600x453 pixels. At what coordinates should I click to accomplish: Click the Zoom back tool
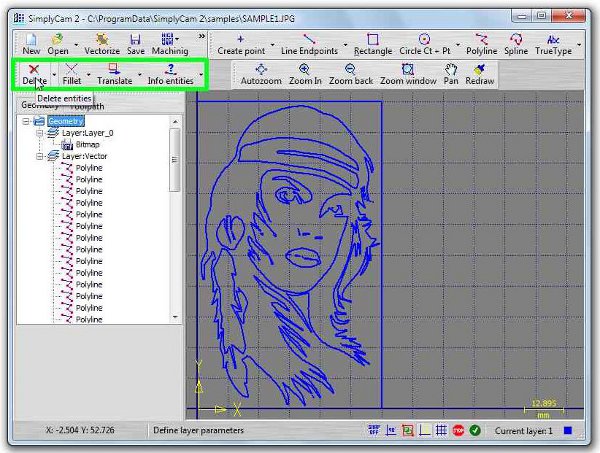click(x=351, y=75)
